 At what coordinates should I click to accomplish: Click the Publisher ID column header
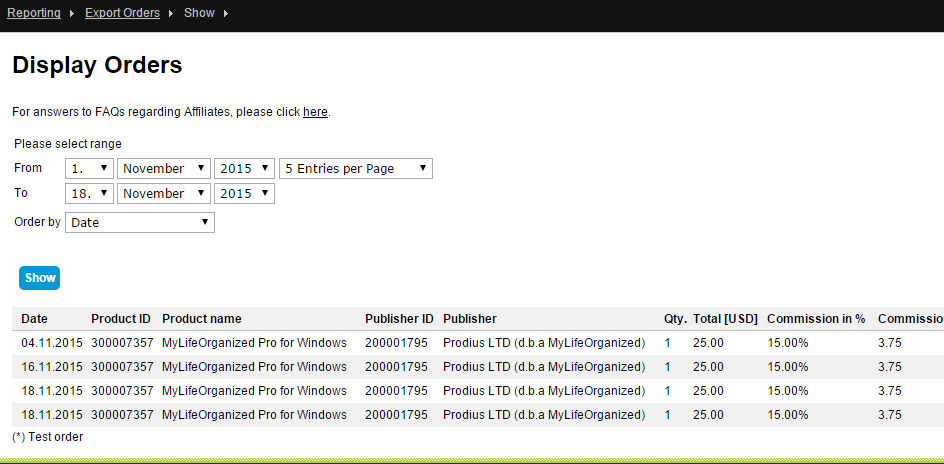click(x=399, y=319)
